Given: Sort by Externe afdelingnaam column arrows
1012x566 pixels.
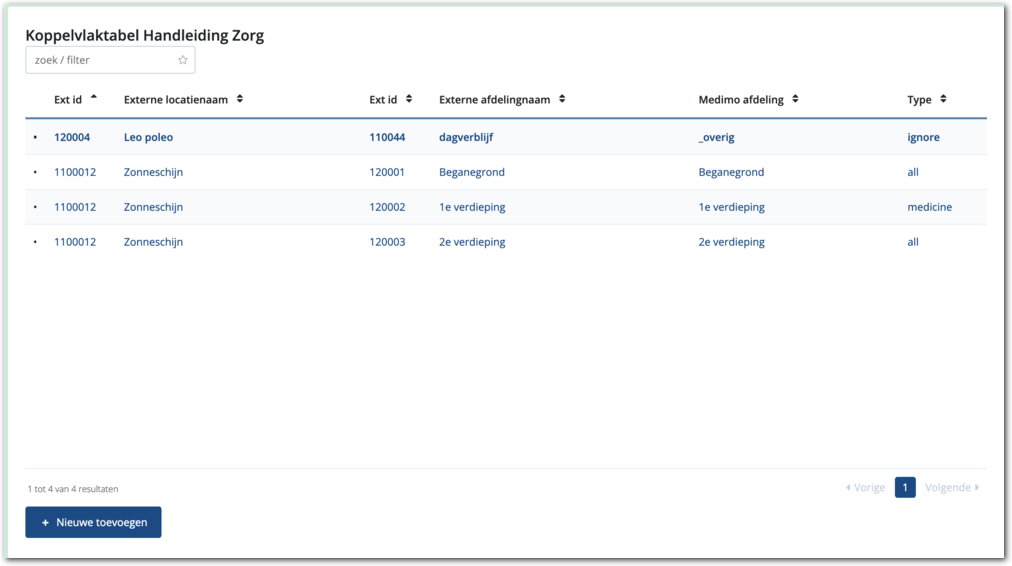Looking at the screenshot, I should 562,99.
